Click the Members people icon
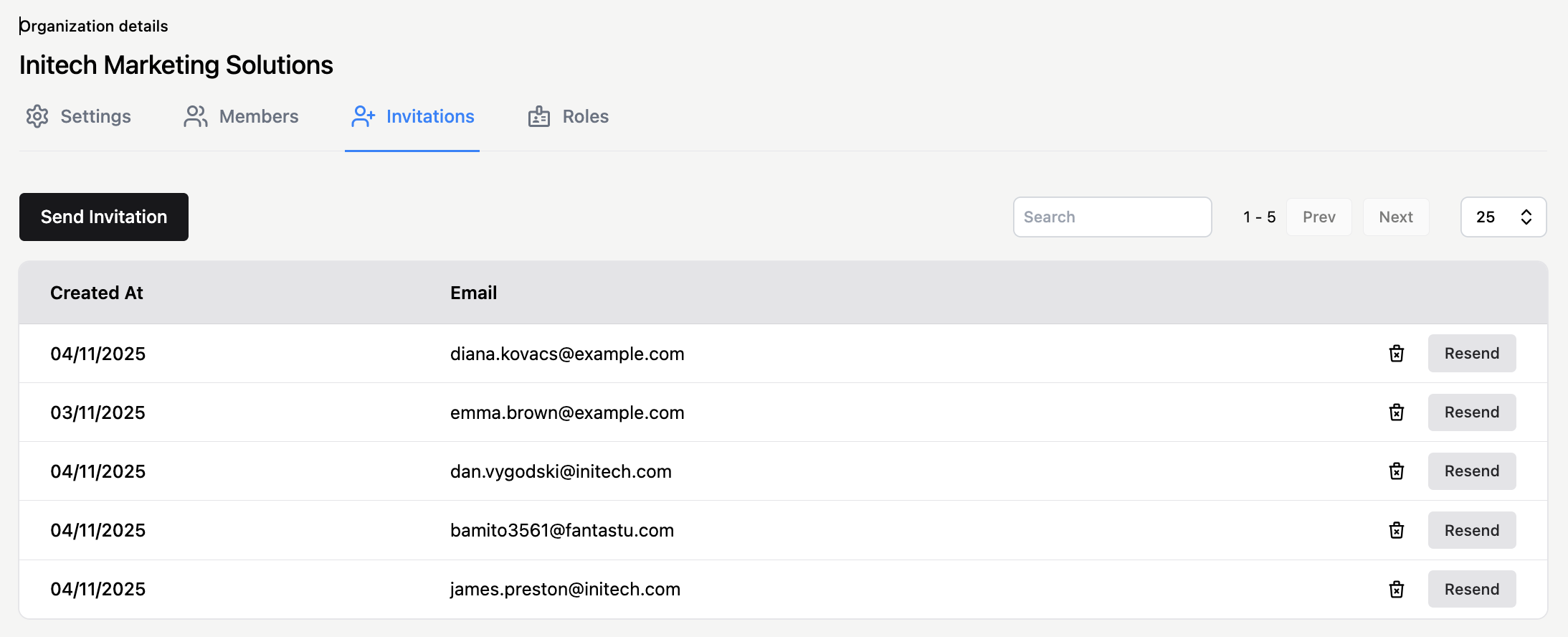This screenshot has height=637, width=1568. pos(195,116)
